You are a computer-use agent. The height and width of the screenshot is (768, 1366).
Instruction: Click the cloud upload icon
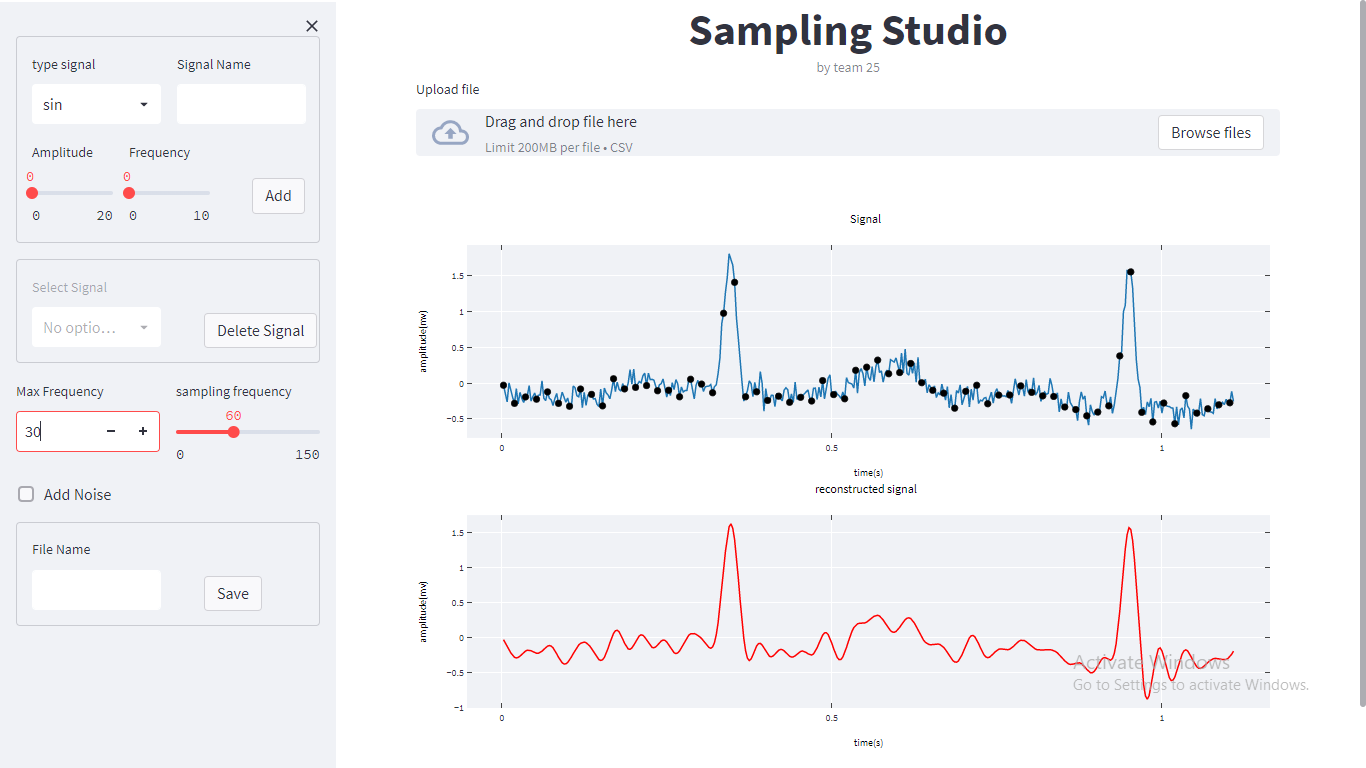[450, 131]
